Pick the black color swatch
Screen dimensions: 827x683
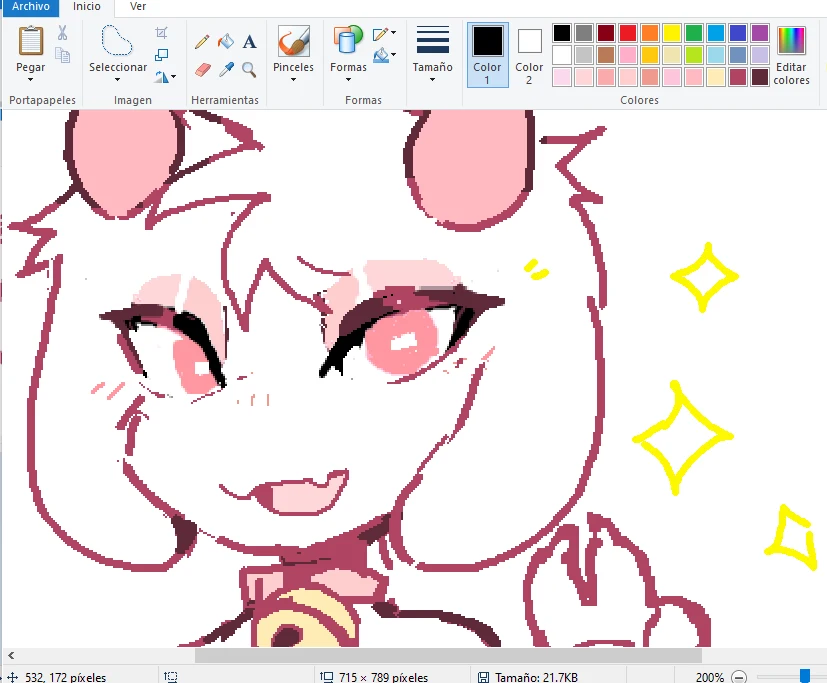click(562, 33)
